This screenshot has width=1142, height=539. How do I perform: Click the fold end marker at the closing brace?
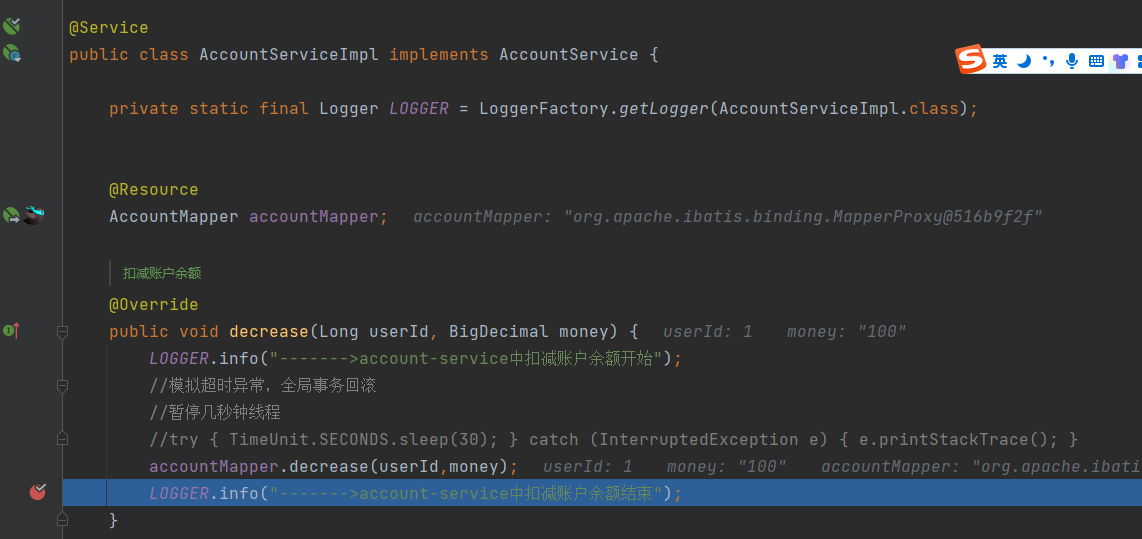(63, 519)
